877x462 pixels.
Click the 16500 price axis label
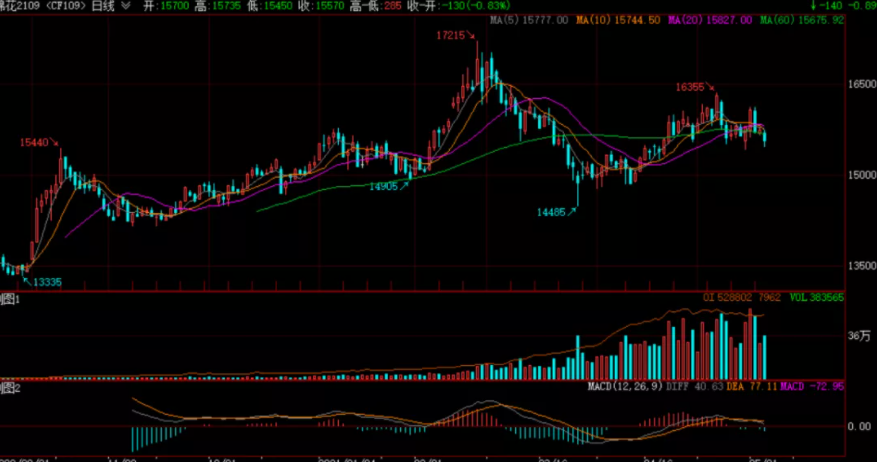862,84
